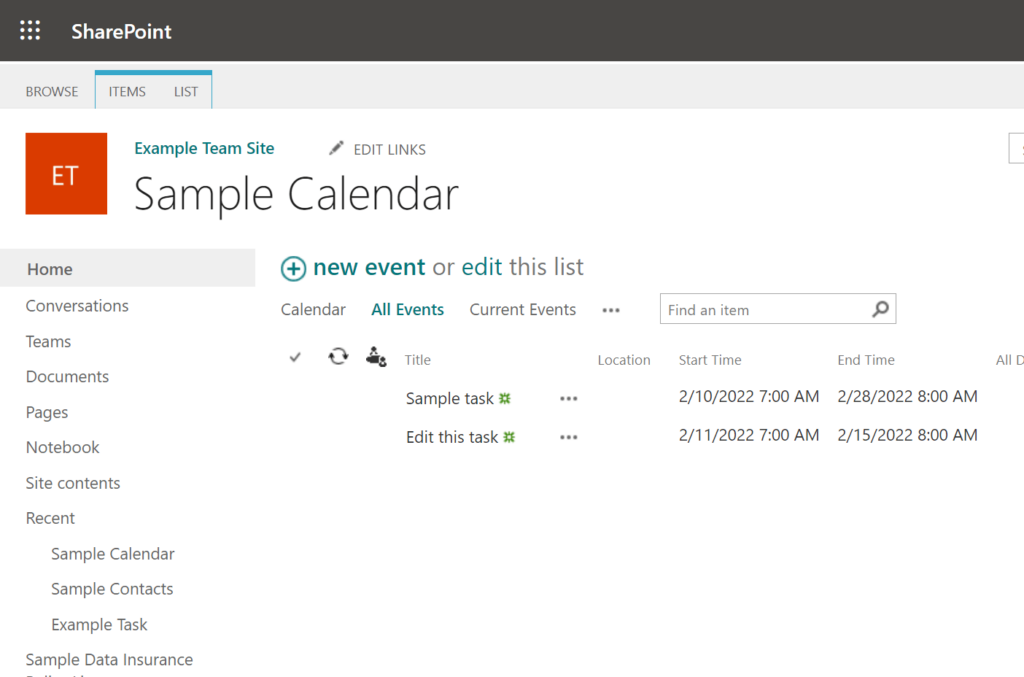The width and height of the screenshot is (1024, 677).
Task: Click the ET site logo tile
Action: click(x=66, y=174)
